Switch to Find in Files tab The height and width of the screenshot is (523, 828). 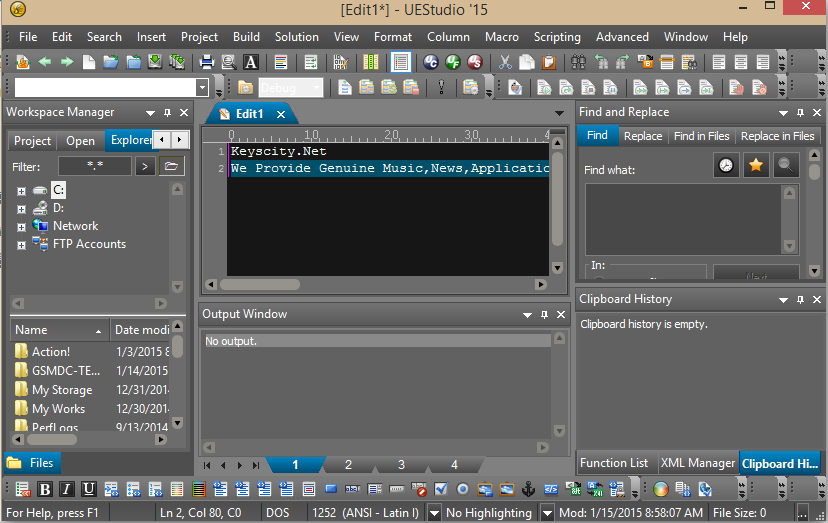pyautogui.click(x=701, y=136)
